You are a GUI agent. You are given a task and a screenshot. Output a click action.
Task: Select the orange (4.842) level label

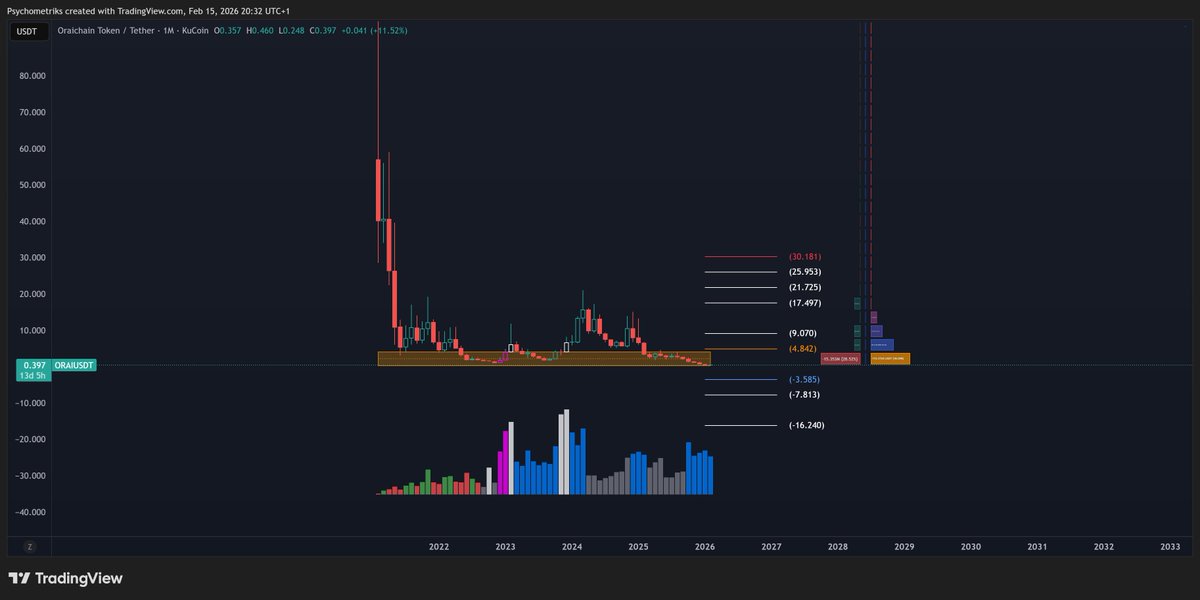[803, 349]
